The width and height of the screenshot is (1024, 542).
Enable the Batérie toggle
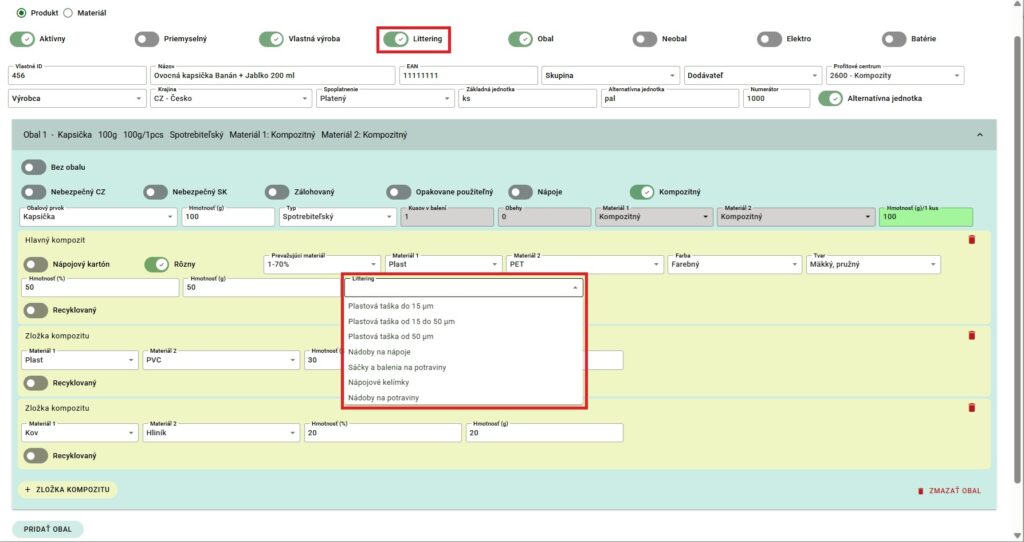click(894, 39)
